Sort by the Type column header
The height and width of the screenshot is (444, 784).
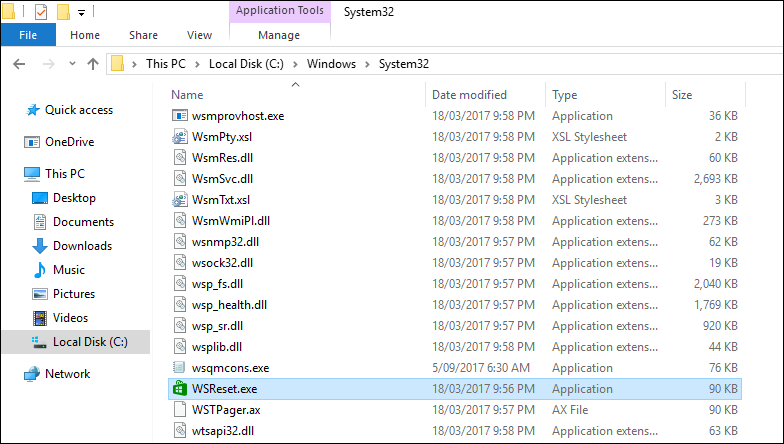tap(564, 95)
